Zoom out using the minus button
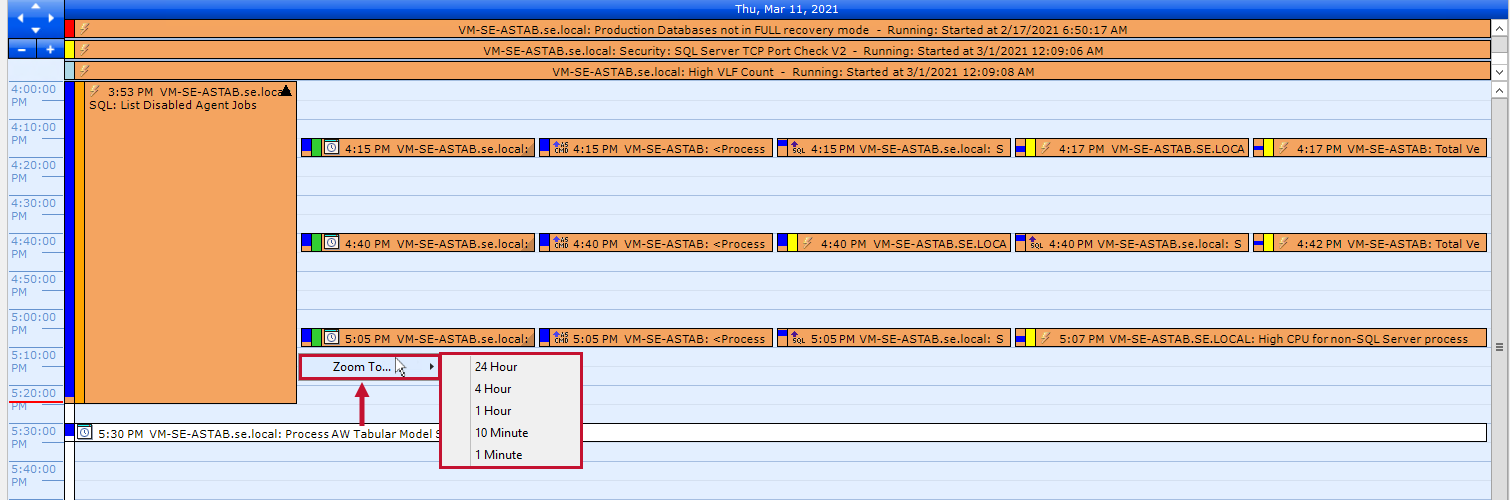Viewport: 1510px width, 500px height. coord(22,49)
